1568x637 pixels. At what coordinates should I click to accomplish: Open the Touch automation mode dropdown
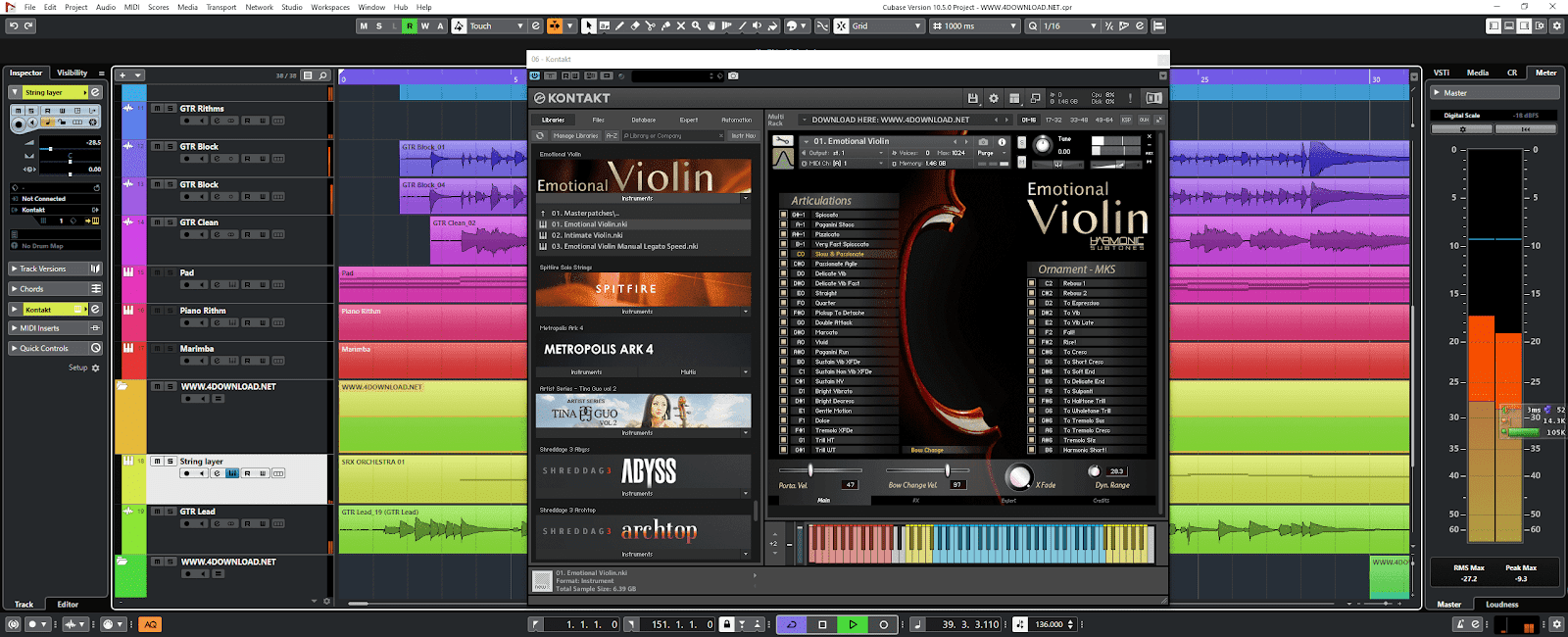[x=498, y=26]
